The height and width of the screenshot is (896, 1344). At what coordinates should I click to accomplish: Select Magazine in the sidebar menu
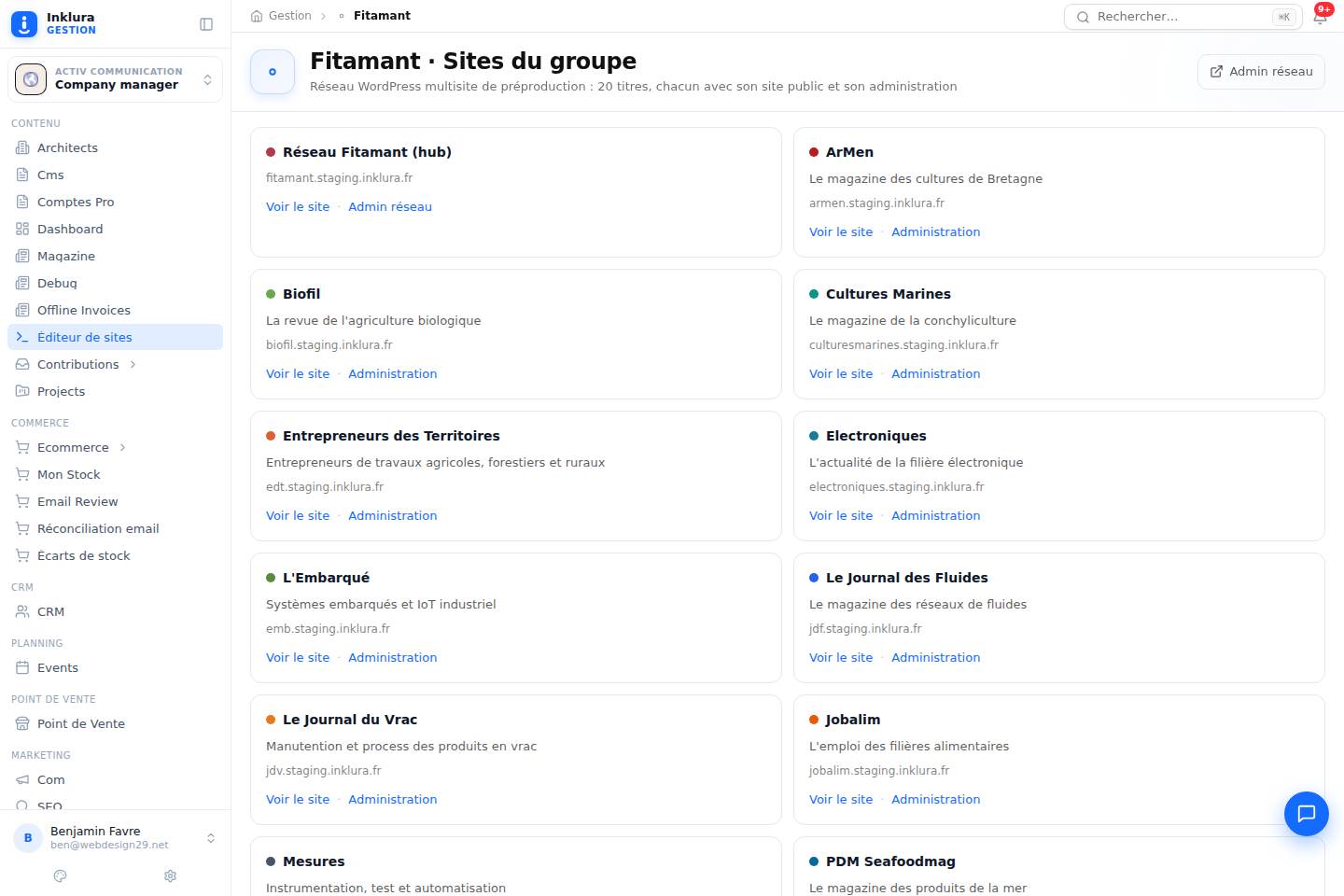(116, 256)
